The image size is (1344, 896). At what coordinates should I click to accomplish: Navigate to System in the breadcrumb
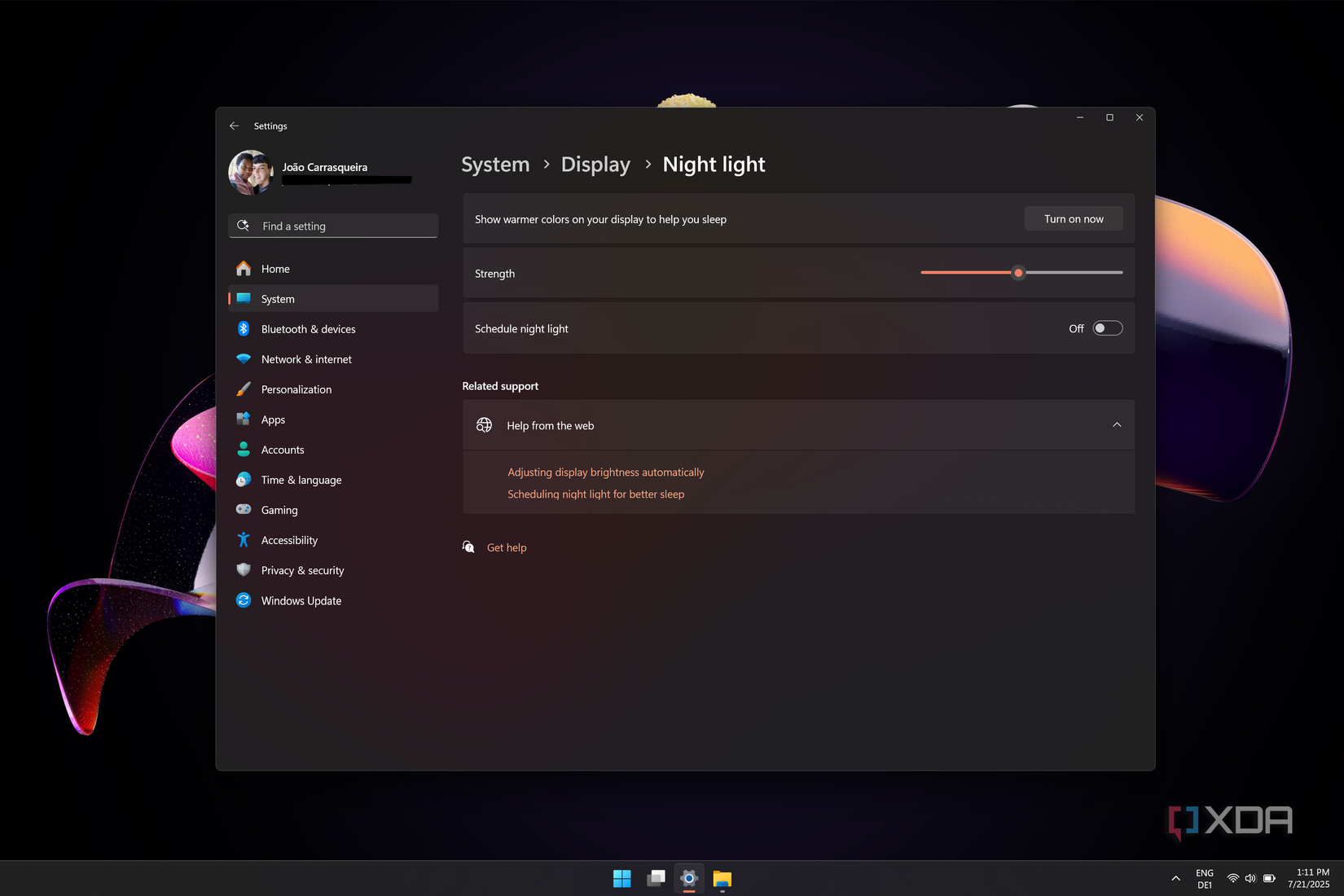click(x=495, y=165)
